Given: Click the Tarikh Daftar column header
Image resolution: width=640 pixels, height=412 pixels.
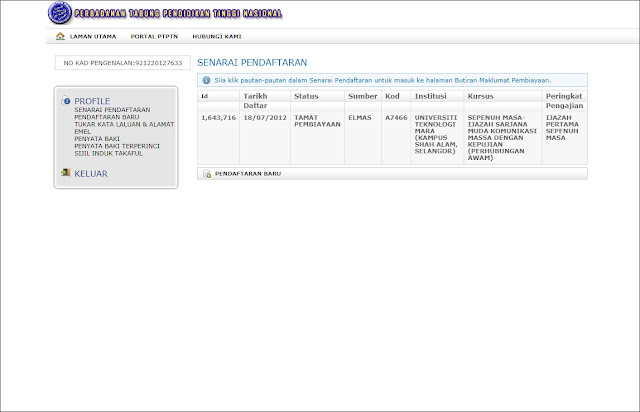Looking at the screenshot, I should click(x=255, y=101).
